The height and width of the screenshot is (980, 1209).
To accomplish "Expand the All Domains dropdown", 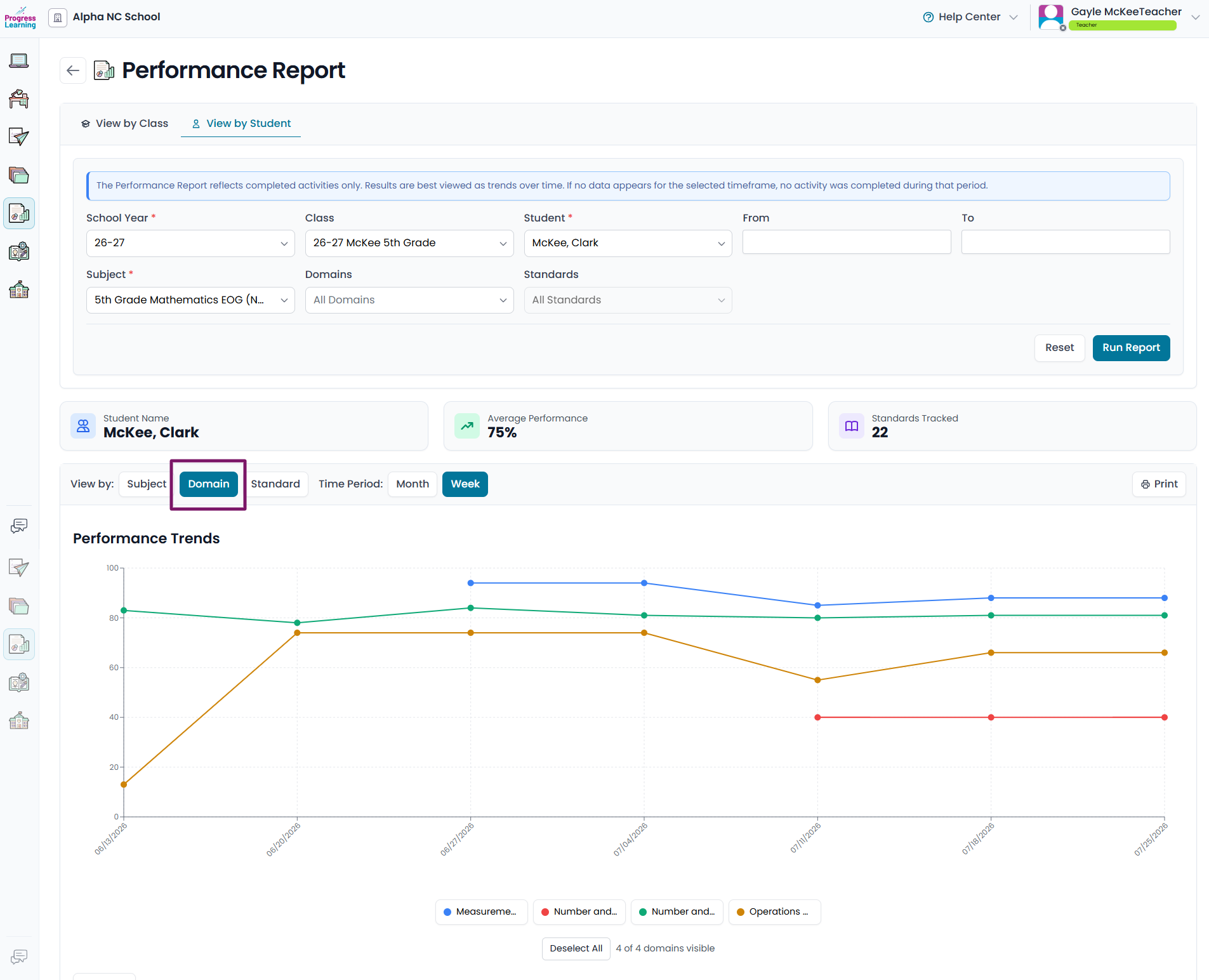I will tap(409, 300).
